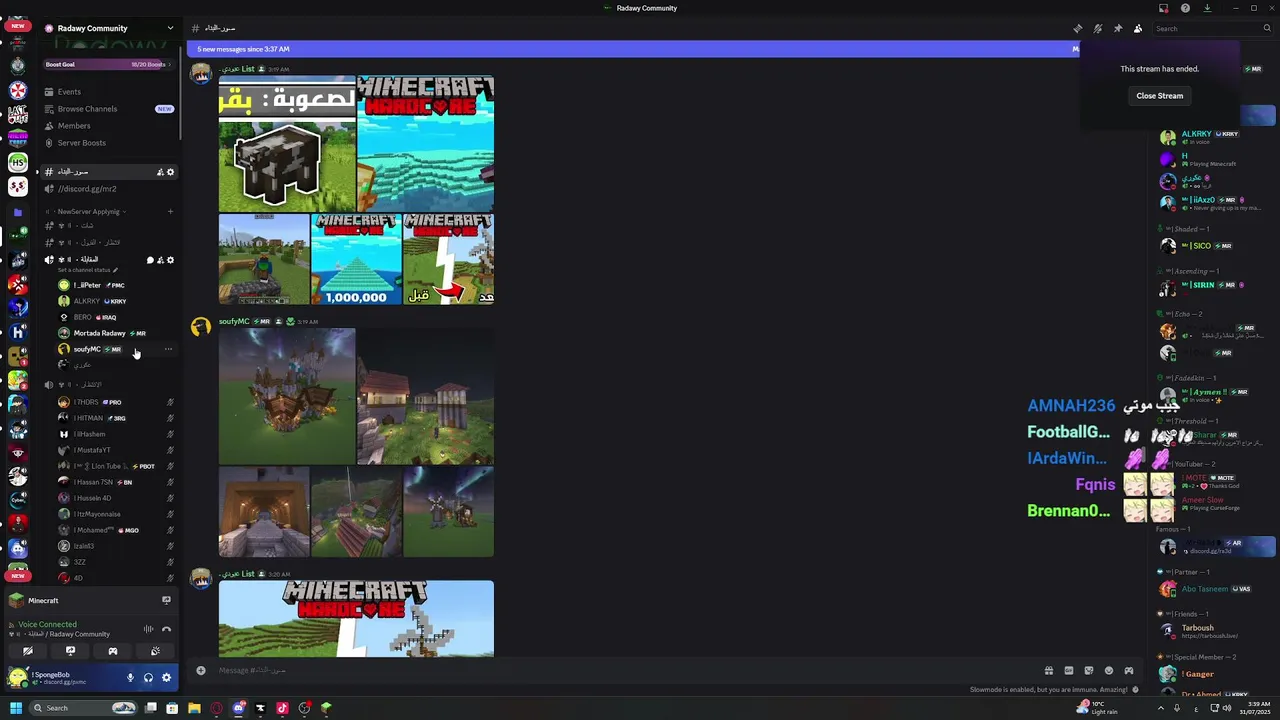Viewport: 1280px width, 720px height.
Task: Click the Windows taskbar Search box
Action: (x=83, y=708)
